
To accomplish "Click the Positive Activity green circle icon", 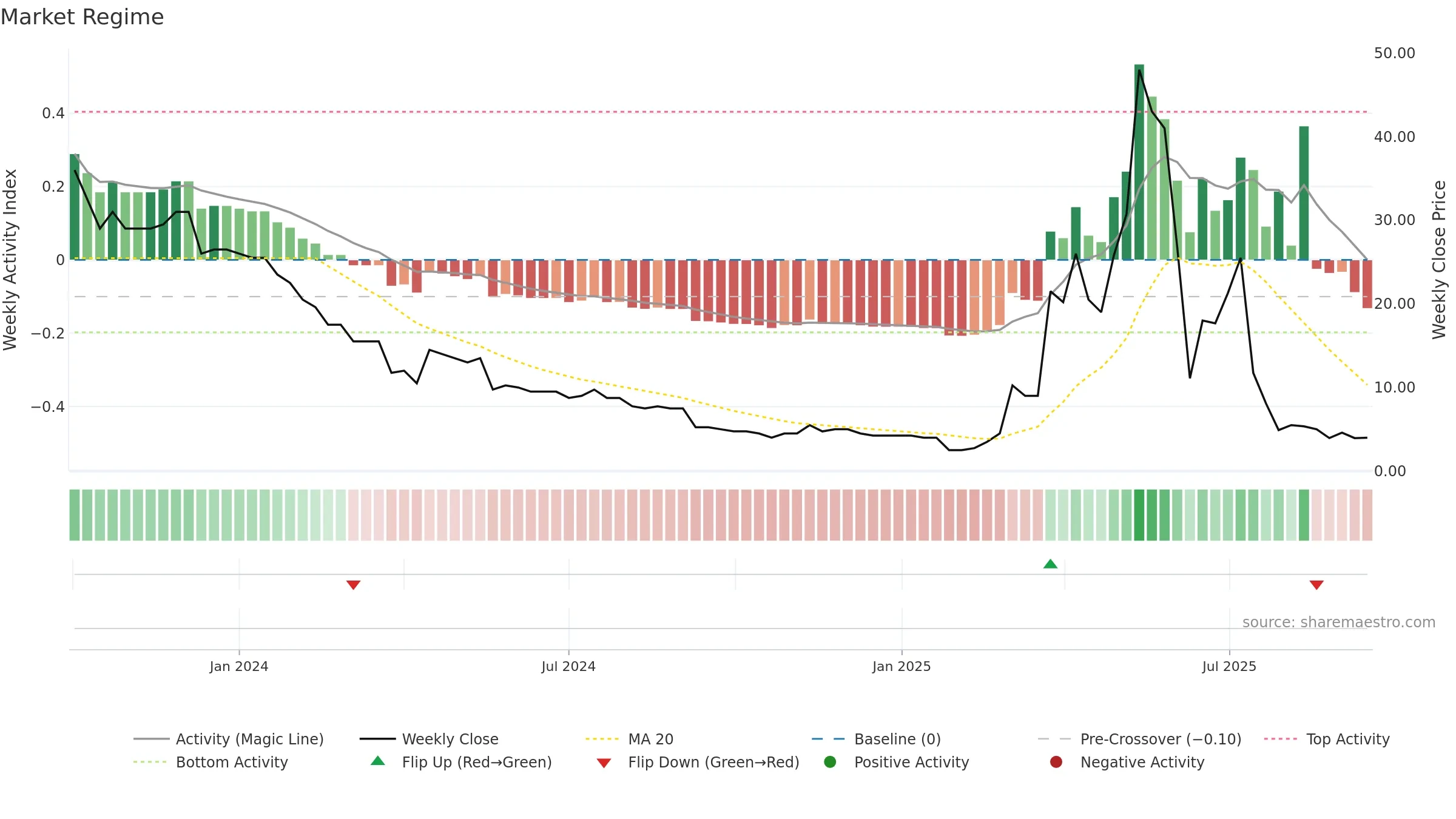I will (830, 762).
